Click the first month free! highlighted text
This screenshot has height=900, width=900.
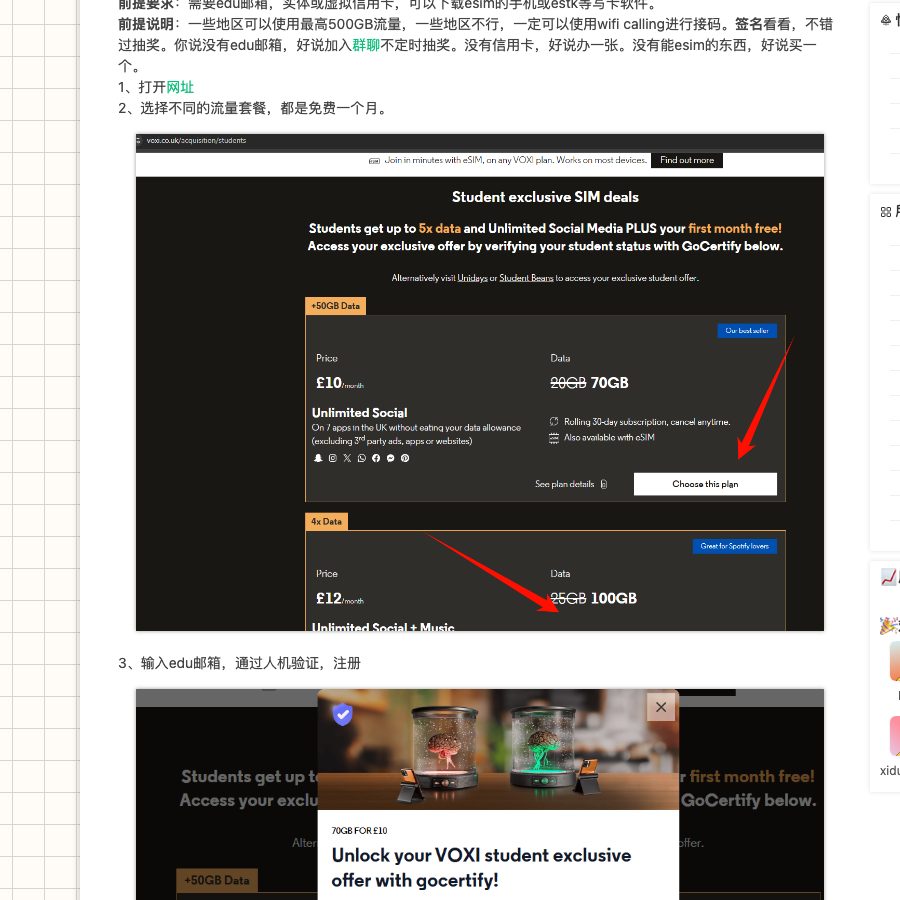click(735, 228)
